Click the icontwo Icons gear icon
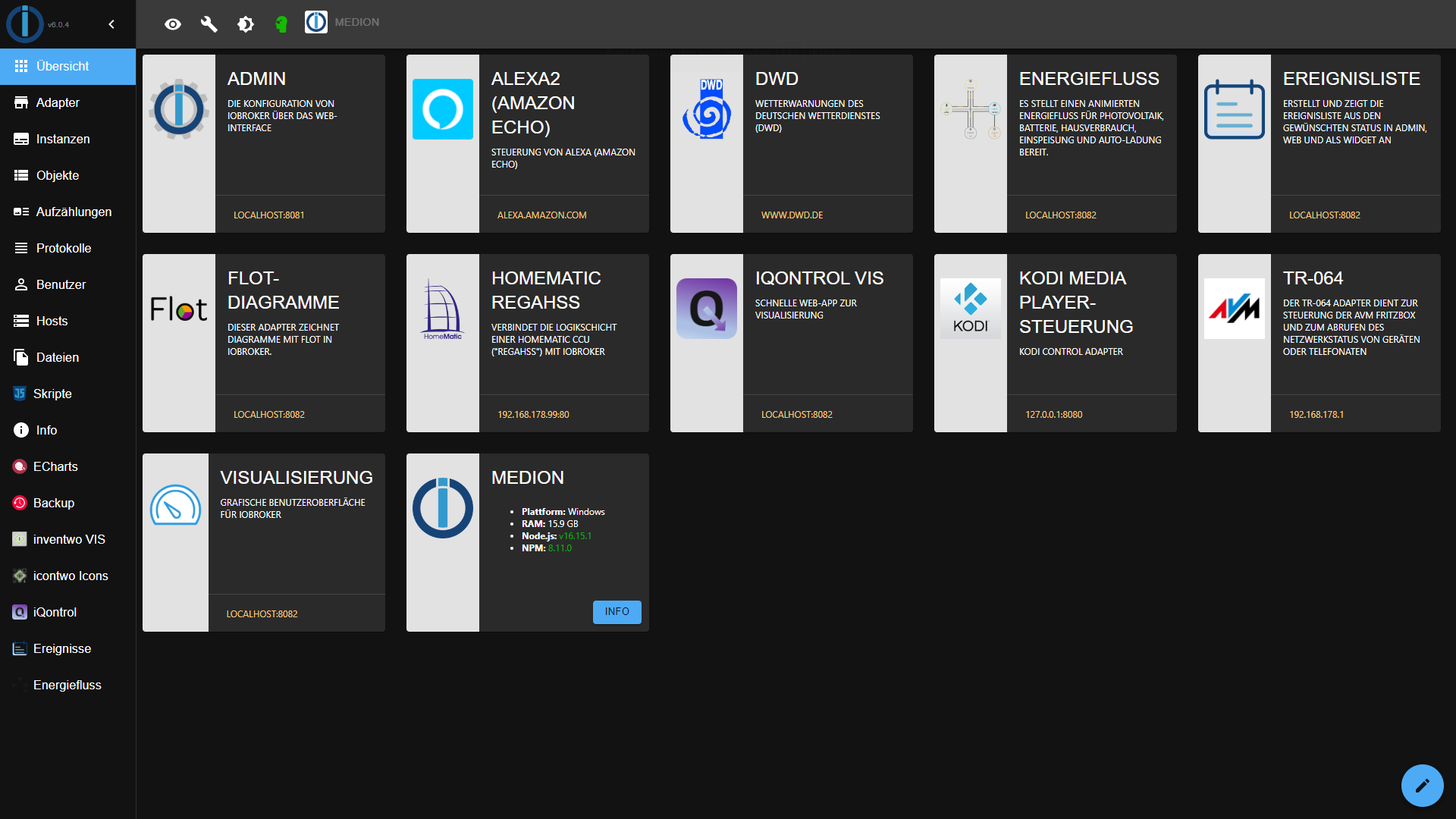 20,576
